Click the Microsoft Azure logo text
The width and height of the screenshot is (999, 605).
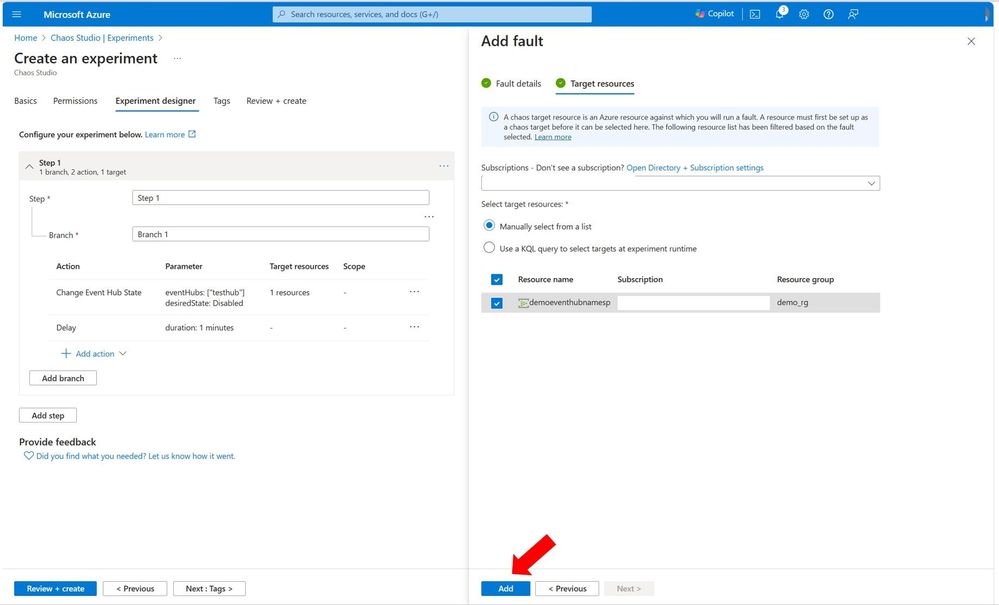click(x=76, y=14)
